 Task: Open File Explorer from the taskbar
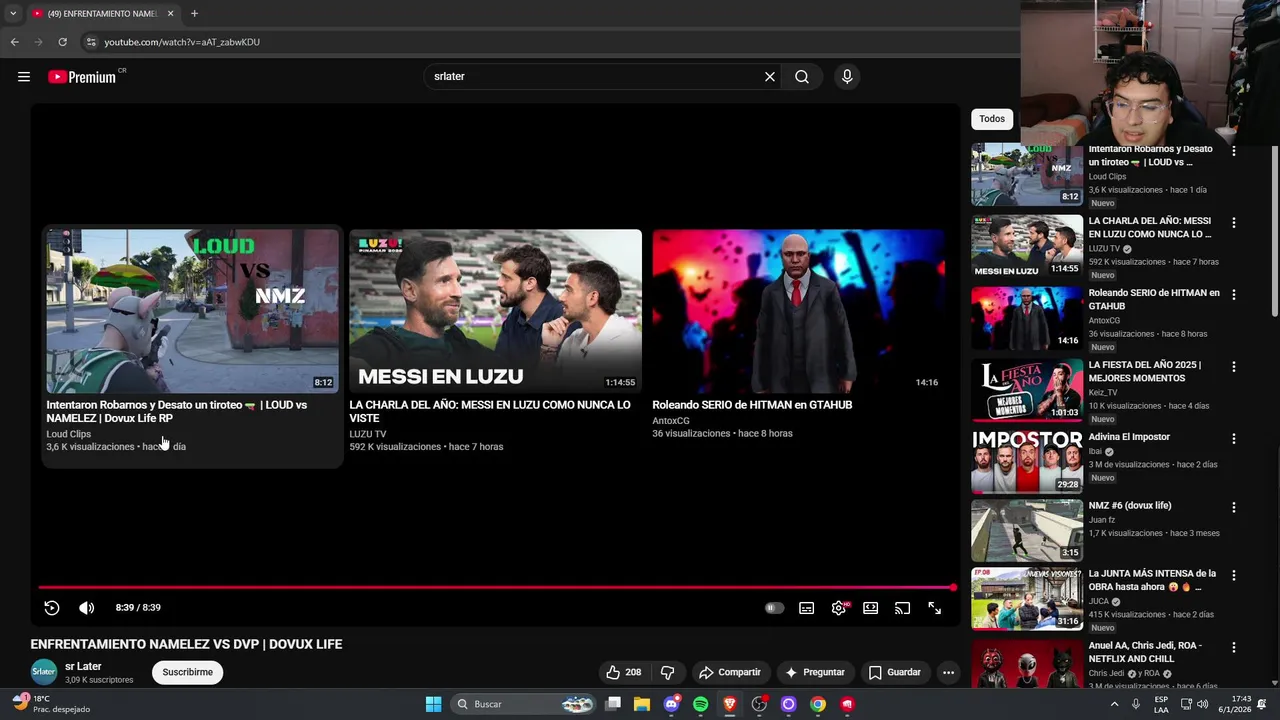[642, 704]
